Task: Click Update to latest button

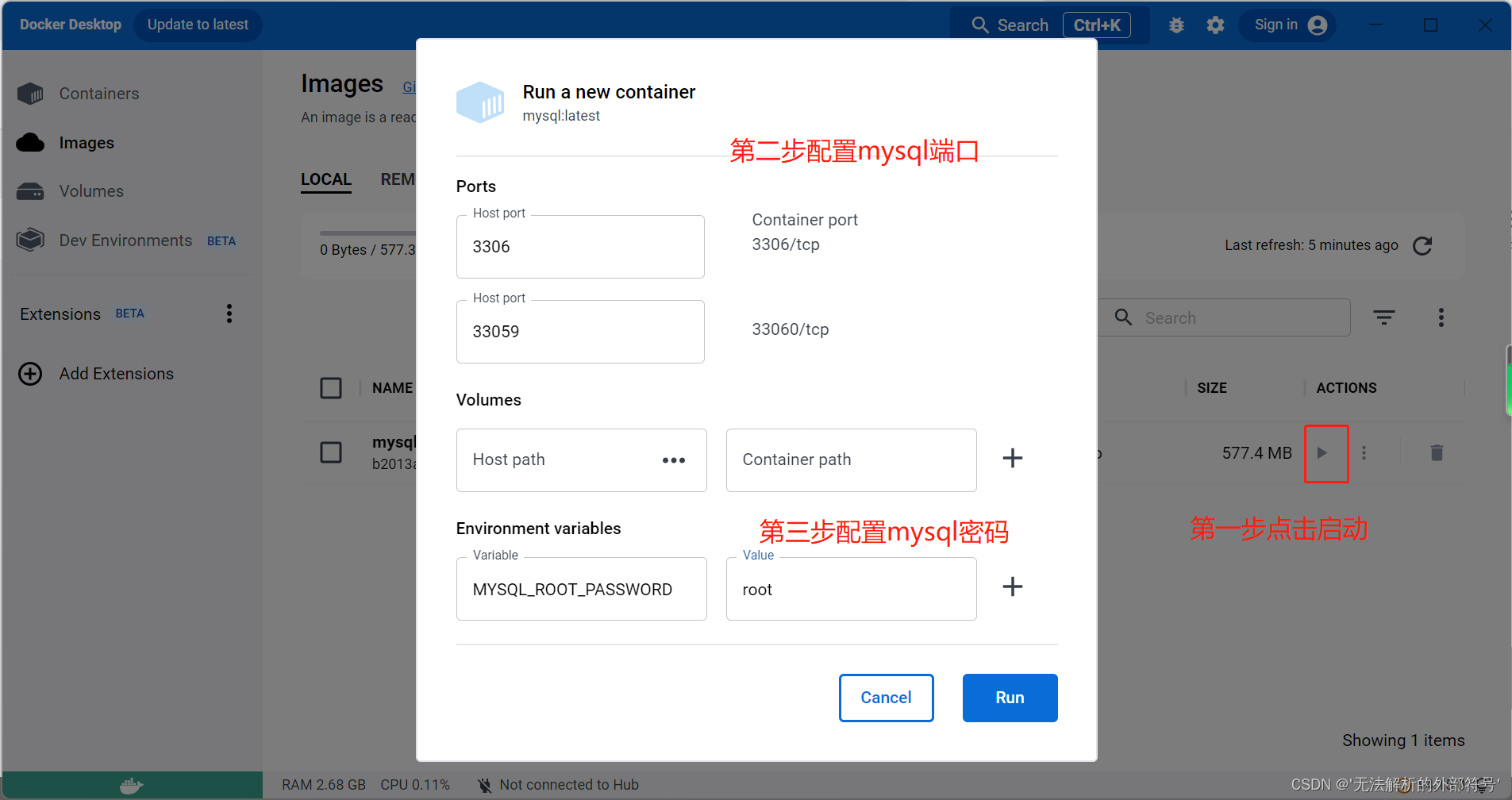Action: [x=198, y=25]
